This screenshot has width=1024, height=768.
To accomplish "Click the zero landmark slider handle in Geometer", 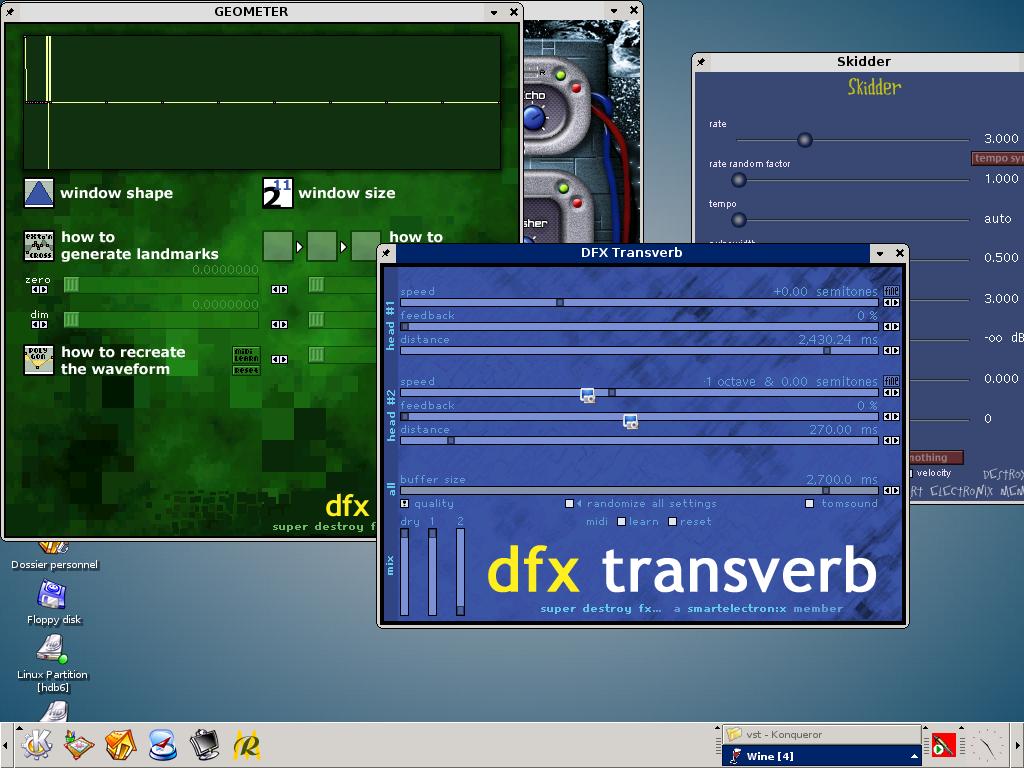I will tap(71, 284).
